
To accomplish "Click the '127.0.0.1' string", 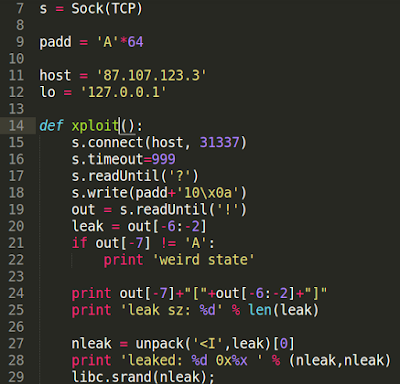I will 123,92.
